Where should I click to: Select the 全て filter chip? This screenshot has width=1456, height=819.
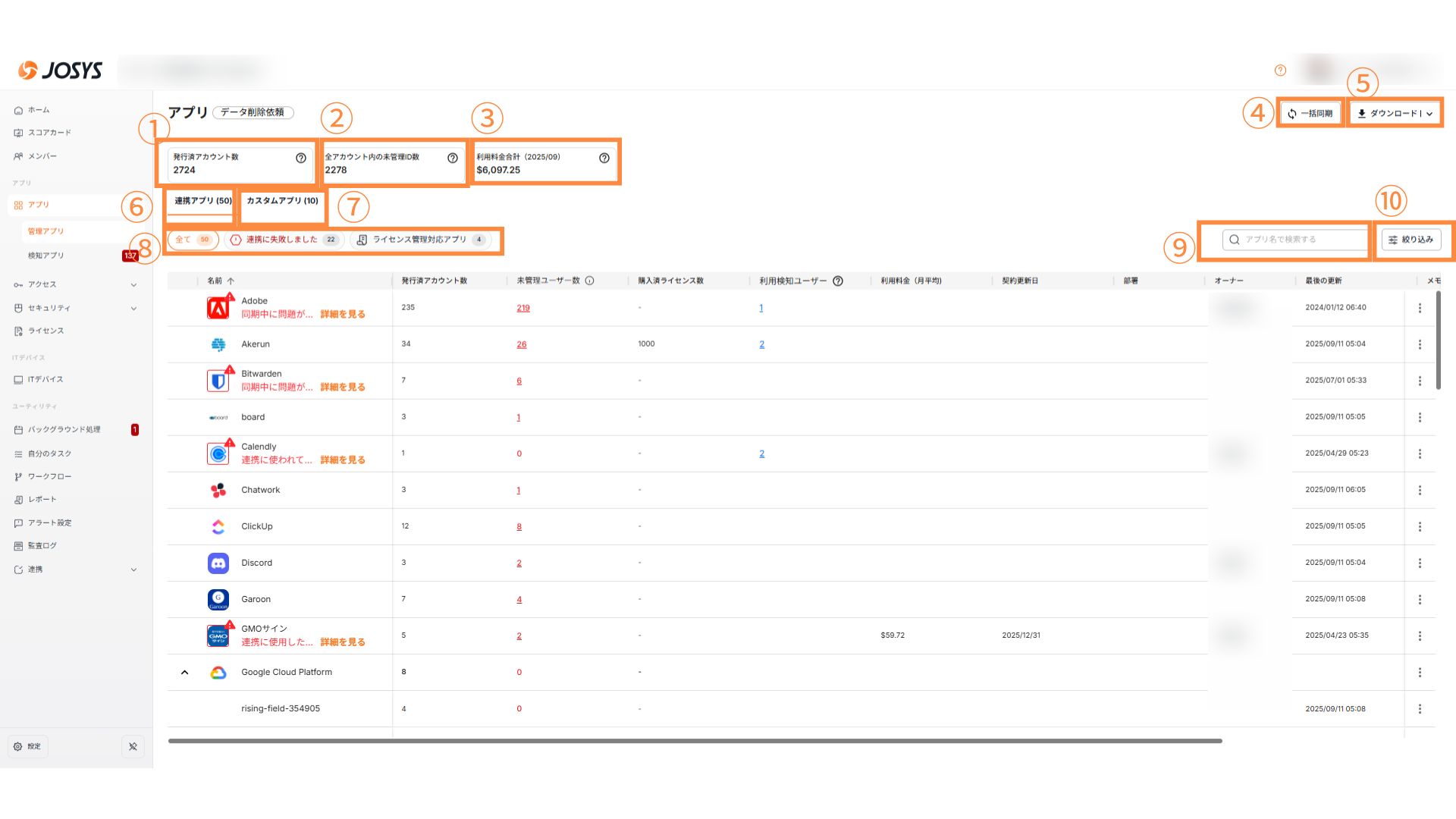[193, 240]
